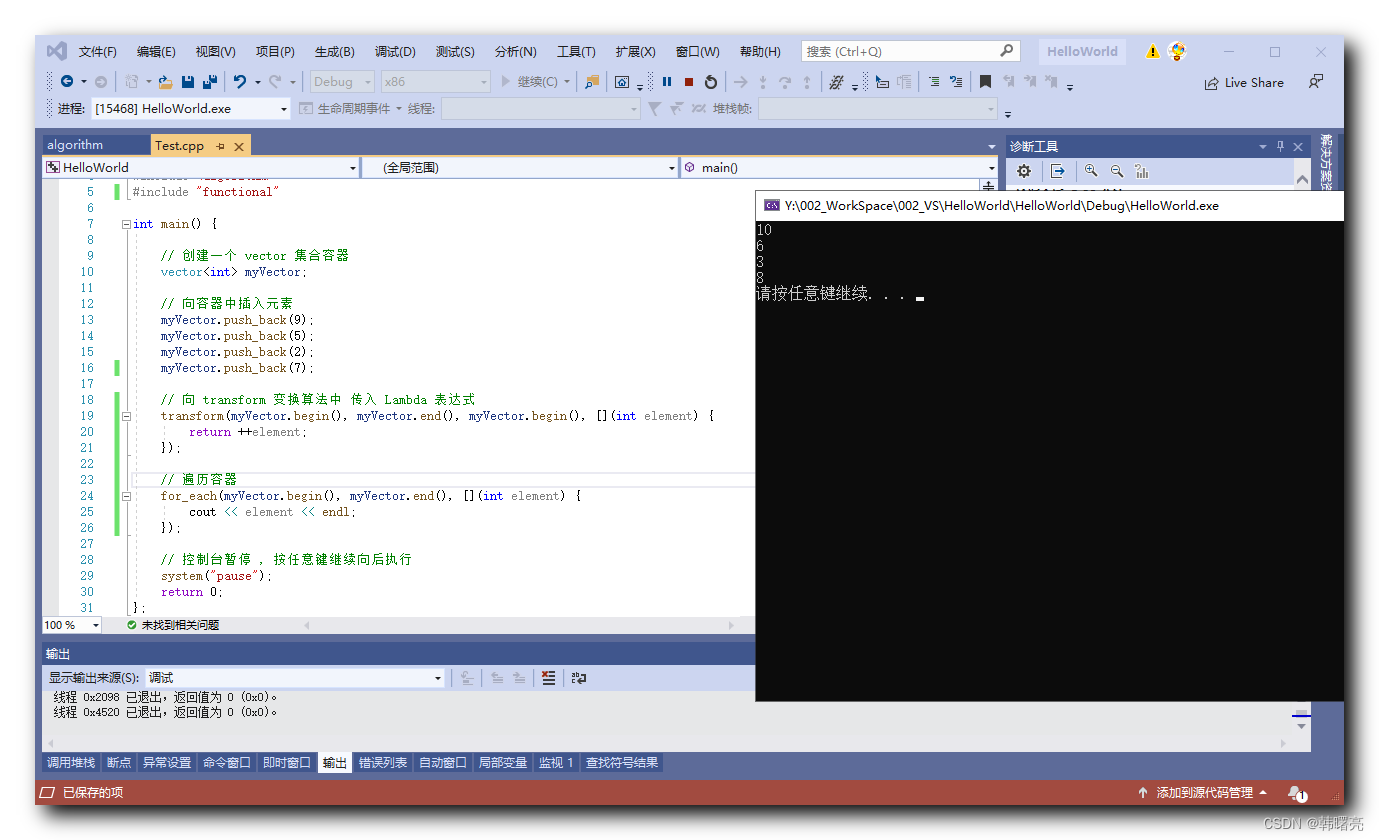The height and width of the screenshot is (840, 1379).
Task: Click the Save All icon in the toolbar
Action: click(x=210, y=81)
